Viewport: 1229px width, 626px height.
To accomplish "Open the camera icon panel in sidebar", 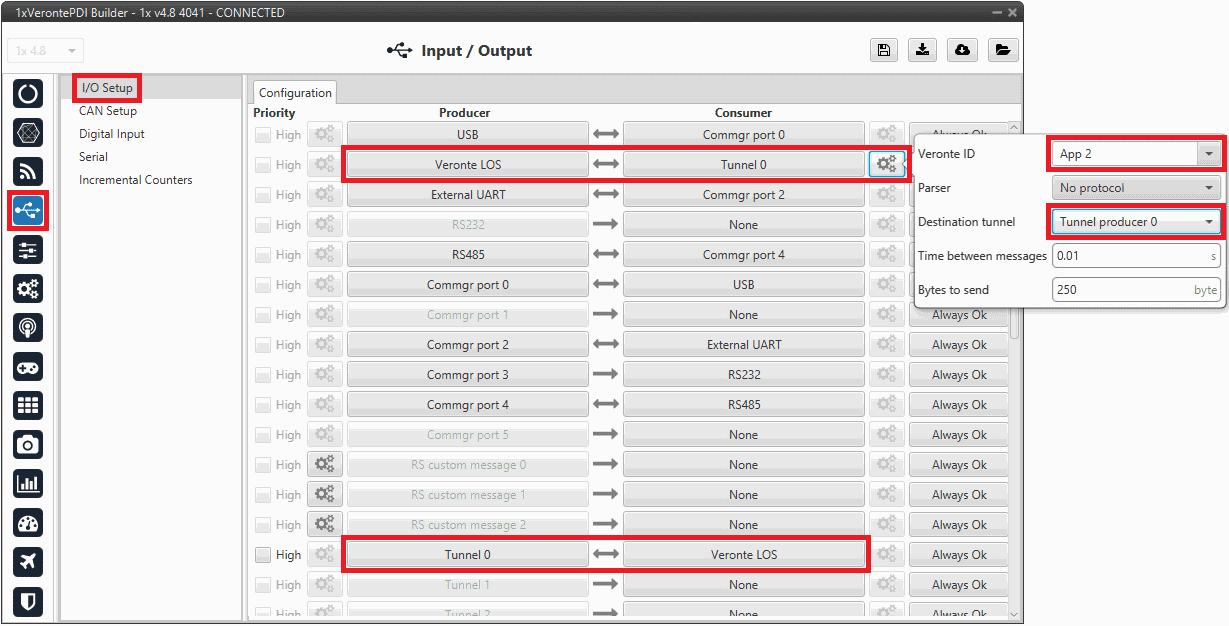I will pos(28,445).
